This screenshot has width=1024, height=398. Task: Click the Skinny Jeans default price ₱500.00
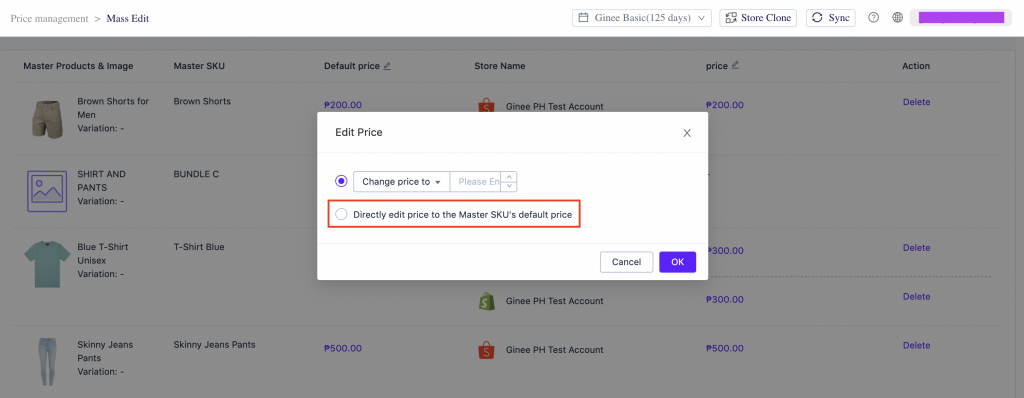tap(343, 348)
